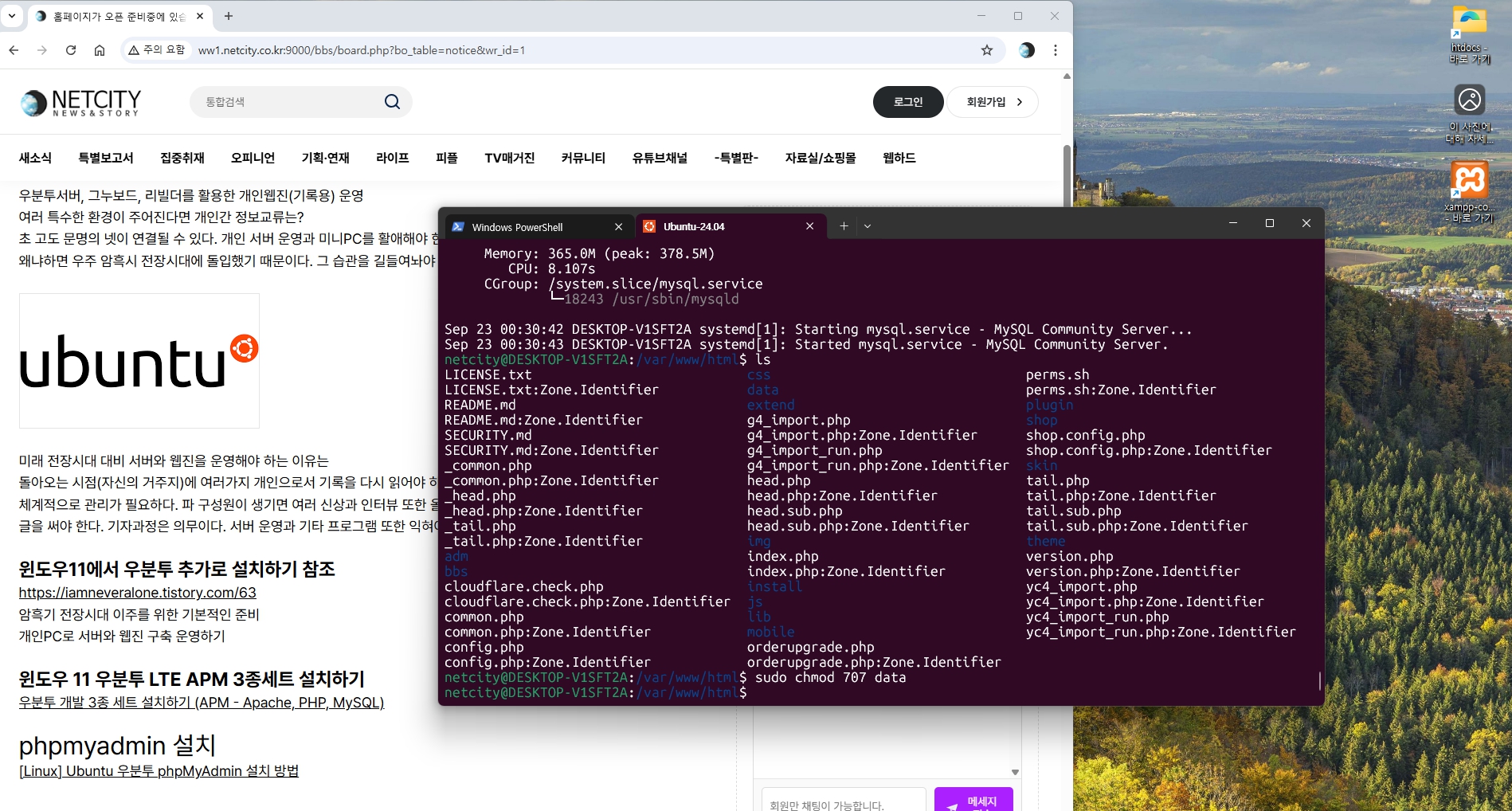Open the iamneveralone.tistory.com/63 link
The width and height of the screenshot is (1512, 811).
[138, 593]
